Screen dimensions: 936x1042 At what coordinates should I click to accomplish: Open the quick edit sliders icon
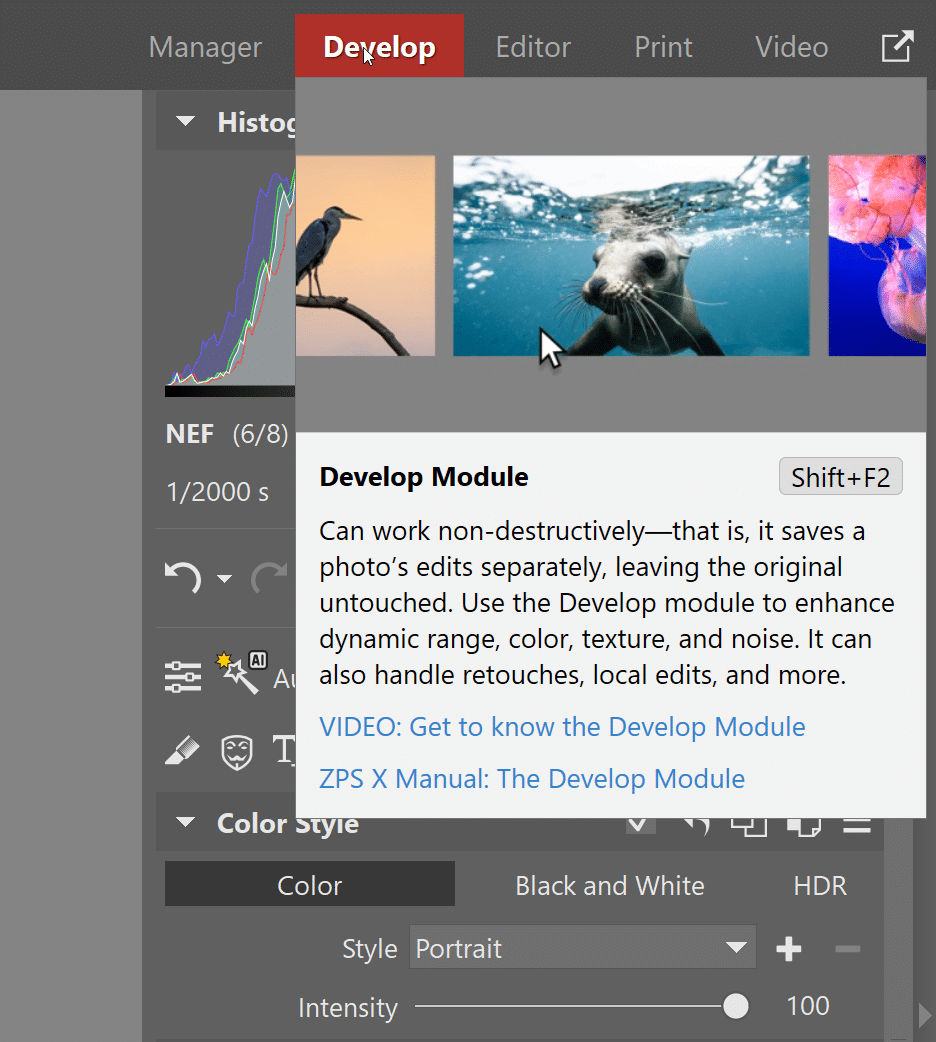tap(183, 676)
